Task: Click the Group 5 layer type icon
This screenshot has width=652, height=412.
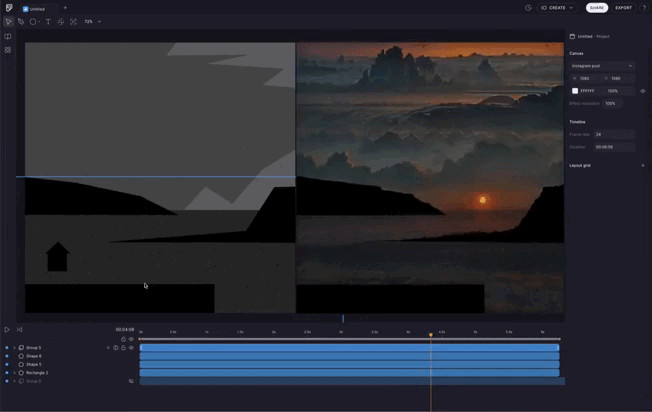Action: 21,348
